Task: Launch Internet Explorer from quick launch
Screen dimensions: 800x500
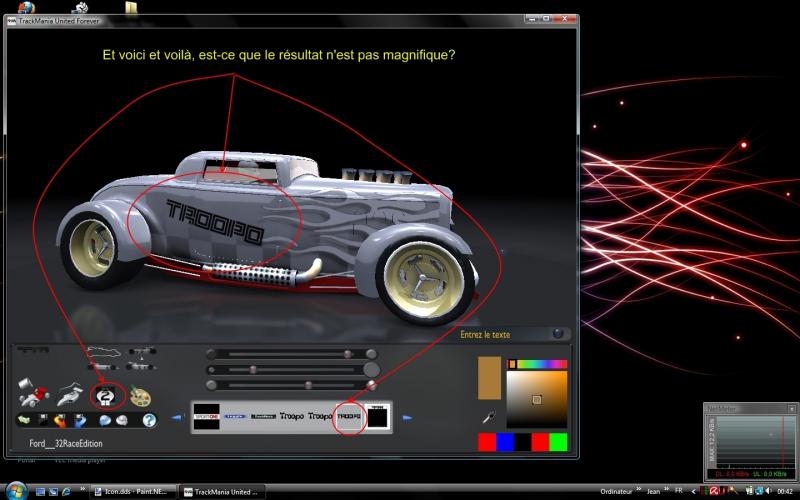Action: 66,492
